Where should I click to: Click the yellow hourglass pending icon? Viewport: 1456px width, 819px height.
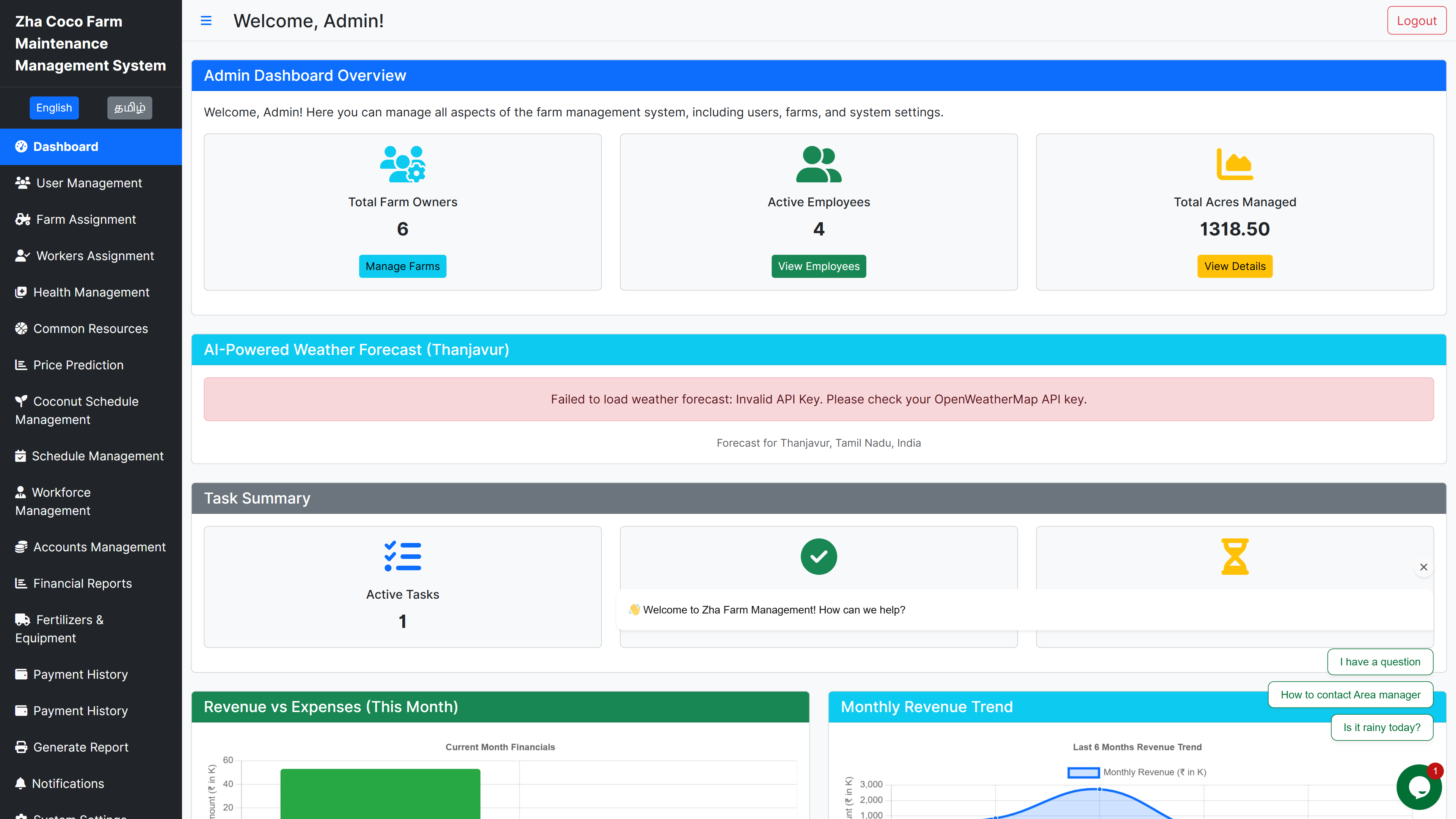pyautogui.click(x=1235, y=556)
